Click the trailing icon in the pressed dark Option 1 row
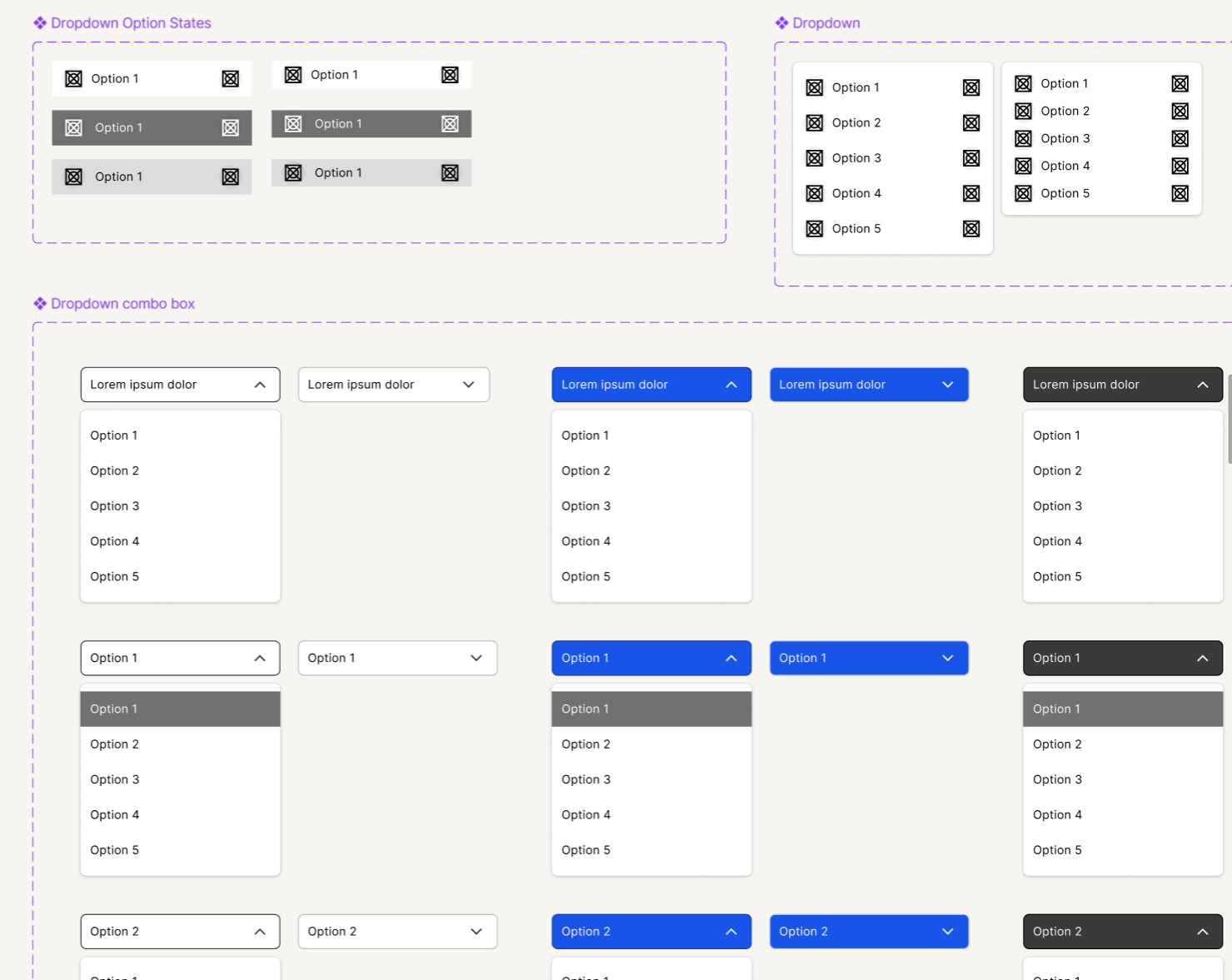This screenshot has height=980, width=1232. click(x=450, y=123)
